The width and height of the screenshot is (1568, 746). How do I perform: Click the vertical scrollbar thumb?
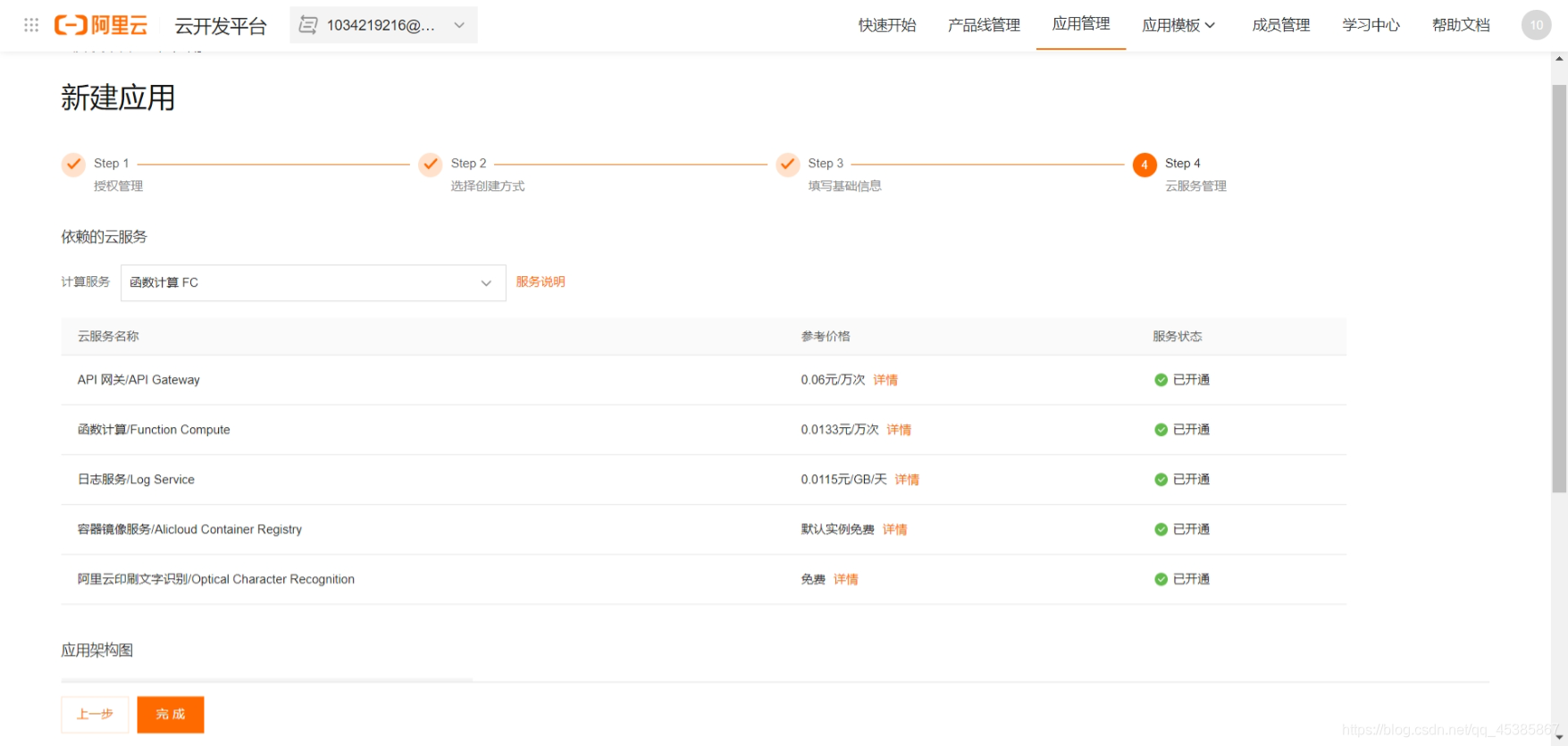coord(1559,289)
